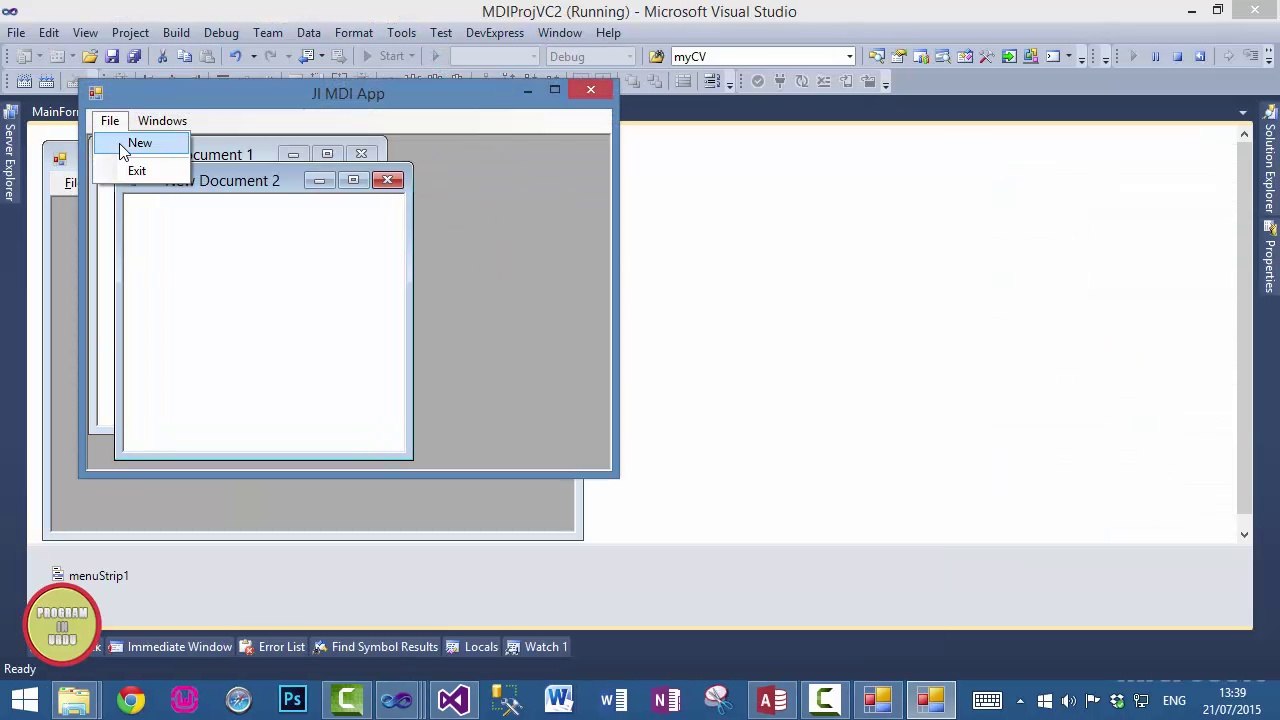Click the Undo toolbar icon
The width and height of the screenshot is (1280, 720).
coord(235,56)
